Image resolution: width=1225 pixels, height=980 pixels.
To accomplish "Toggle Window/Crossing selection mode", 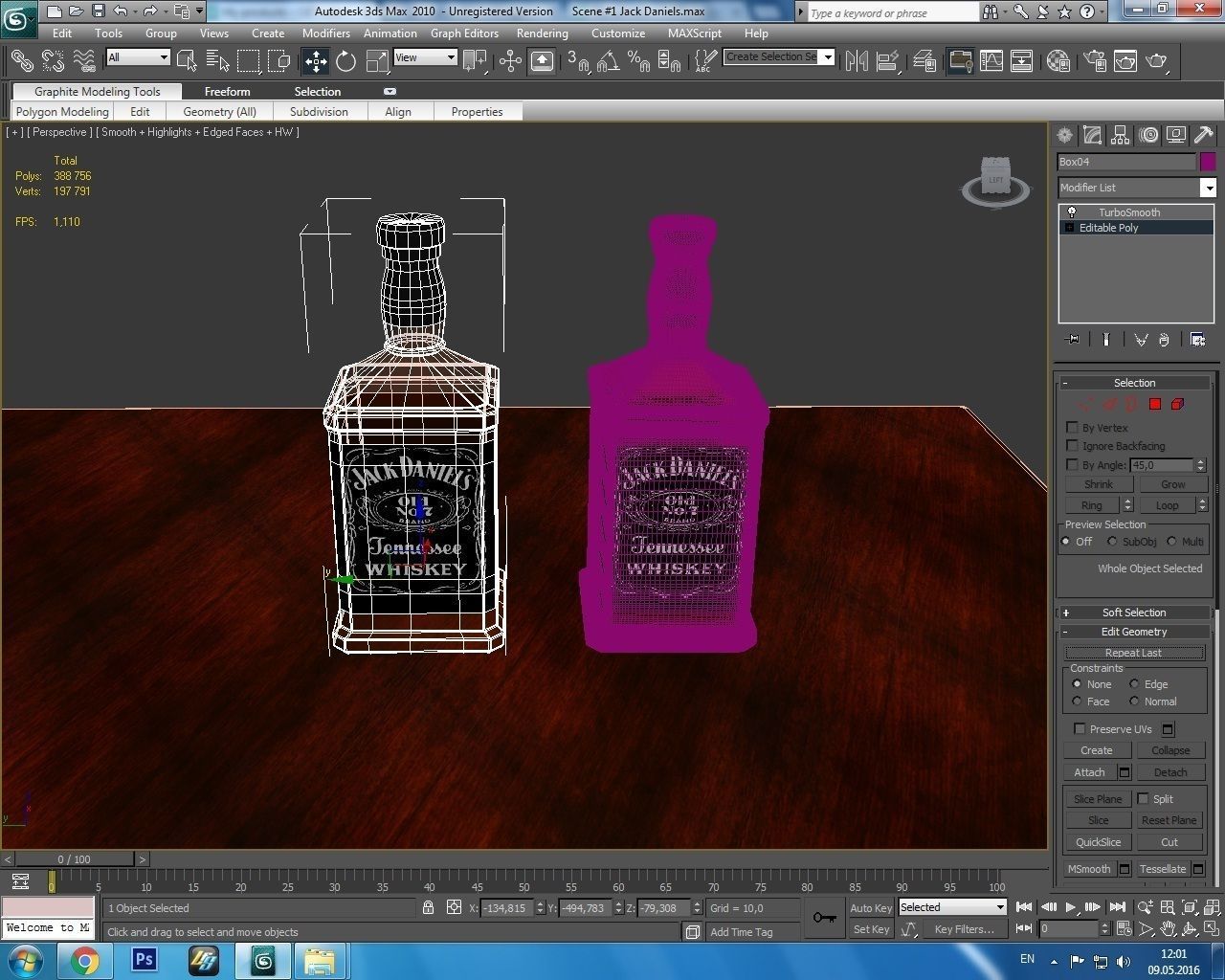I will tap(279, 61).
